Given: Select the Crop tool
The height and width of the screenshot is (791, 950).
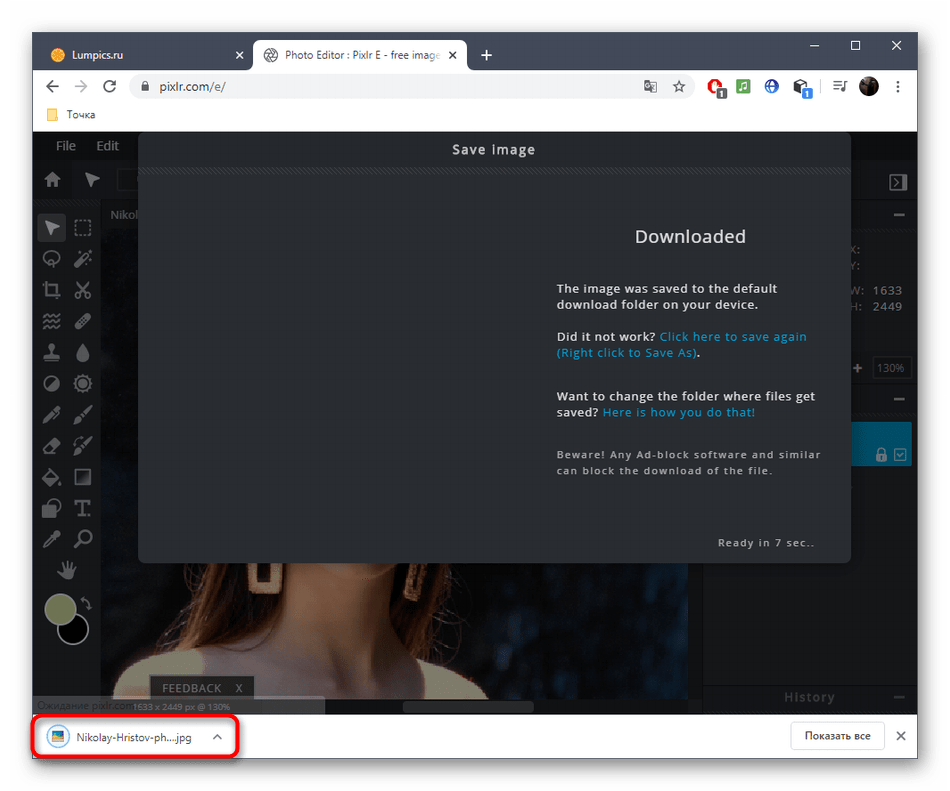Looking at the screenshot, I should pos(52,290).
